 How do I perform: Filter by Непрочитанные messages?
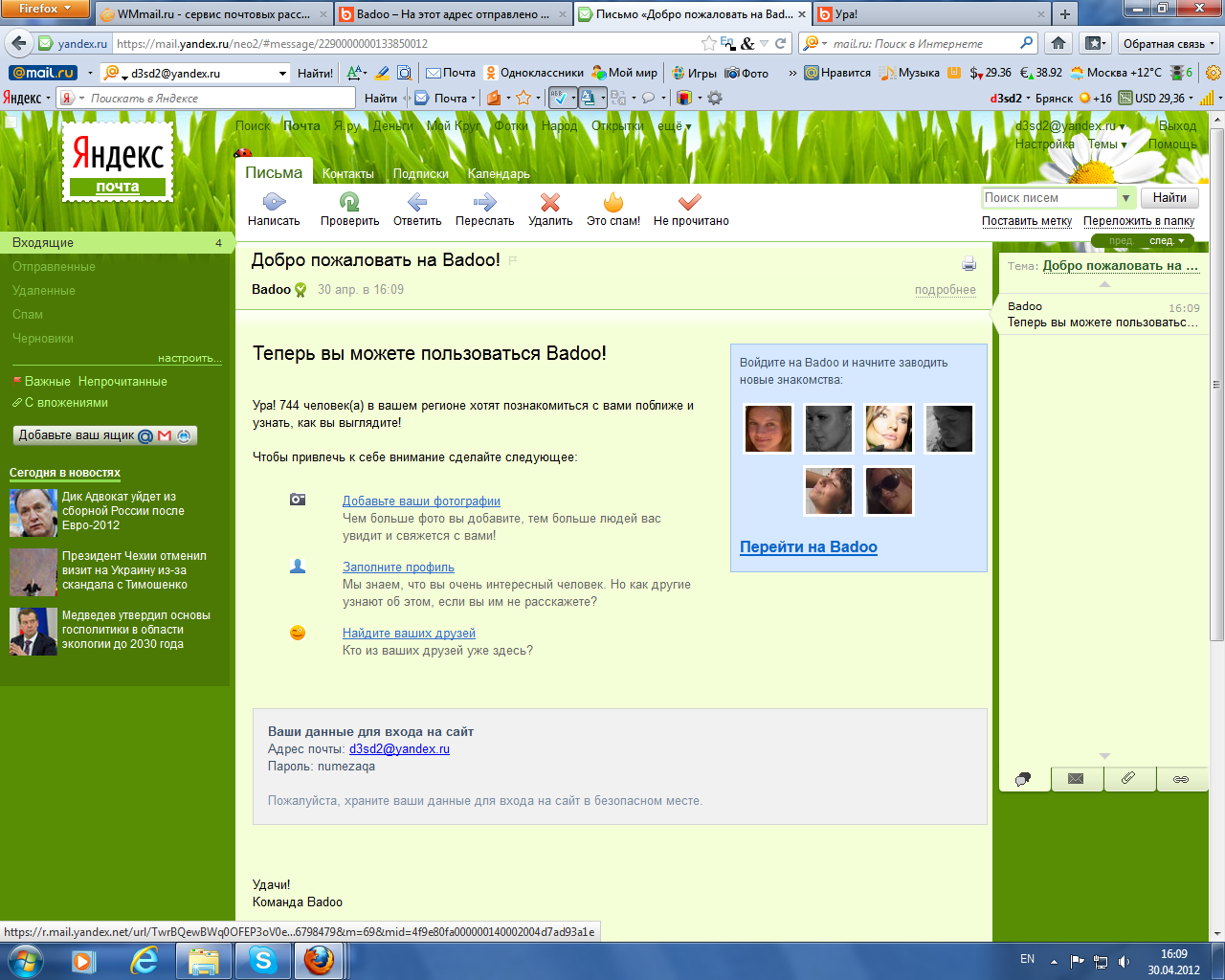pyautogui.click(x=122, y=381)
